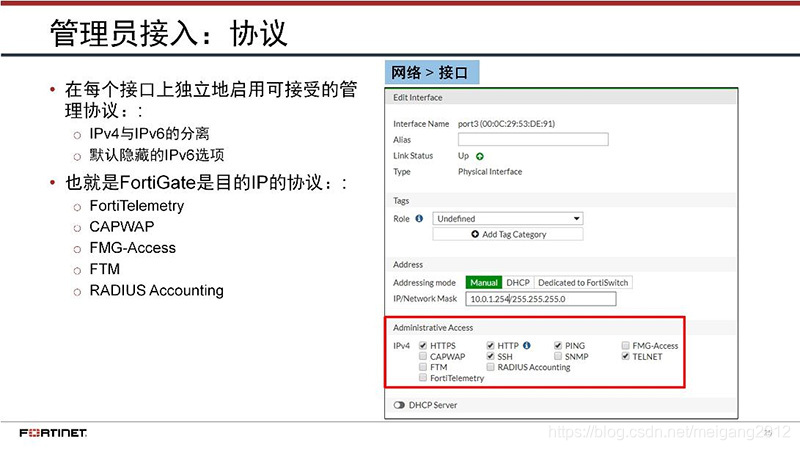Enable the FTM checkbox
800x450 pixels.
[423, 367]
